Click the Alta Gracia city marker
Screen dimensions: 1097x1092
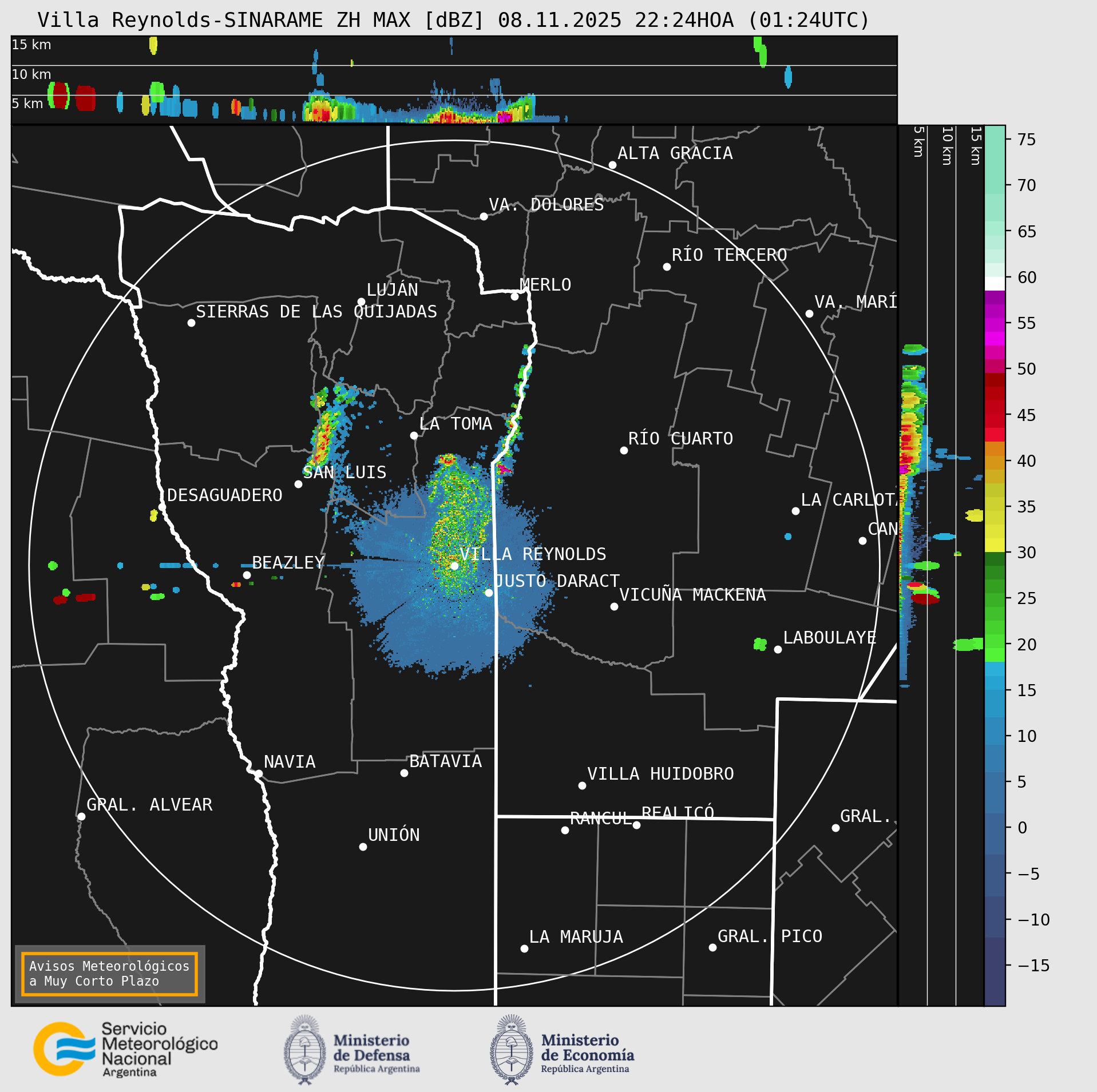[612, 165]
